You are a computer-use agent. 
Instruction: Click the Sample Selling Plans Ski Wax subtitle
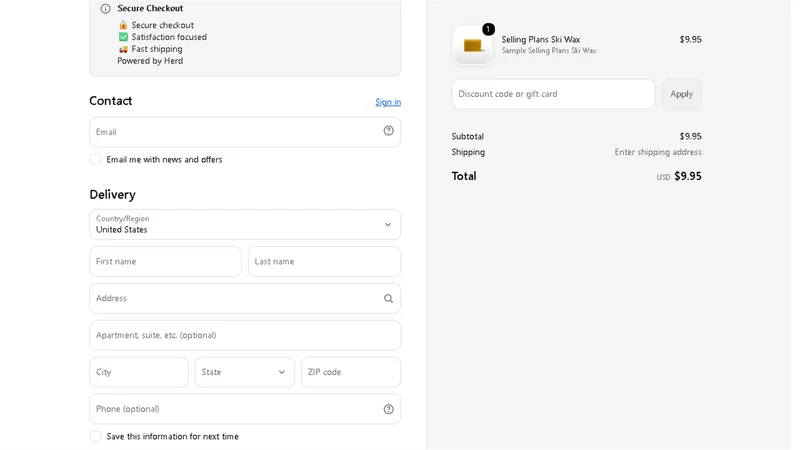(549, 51)
